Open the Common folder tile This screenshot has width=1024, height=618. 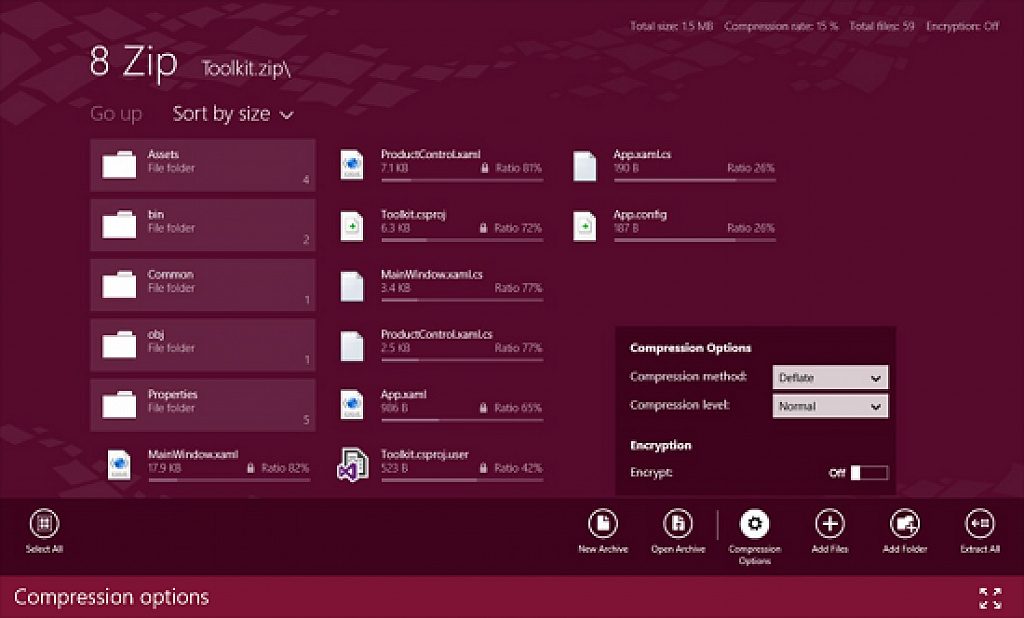pyautogui.click(x=202, y=285)
